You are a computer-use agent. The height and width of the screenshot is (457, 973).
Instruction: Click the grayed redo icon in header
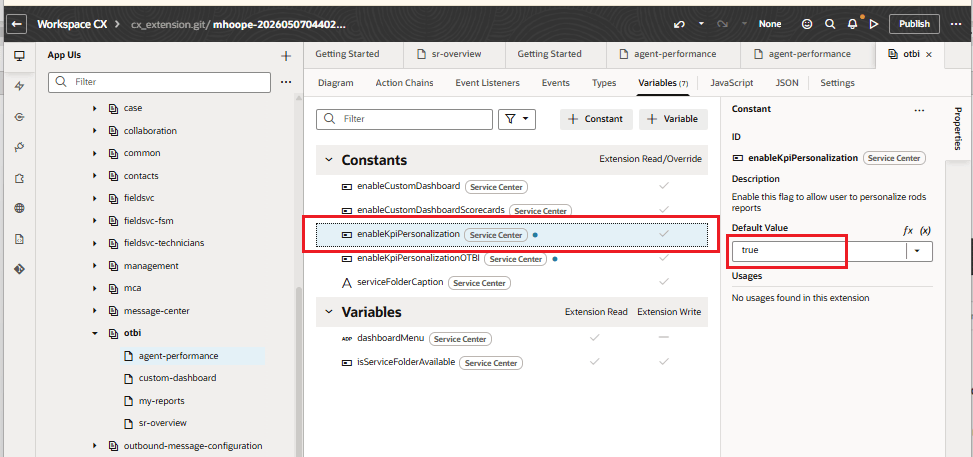click(722, 24)
